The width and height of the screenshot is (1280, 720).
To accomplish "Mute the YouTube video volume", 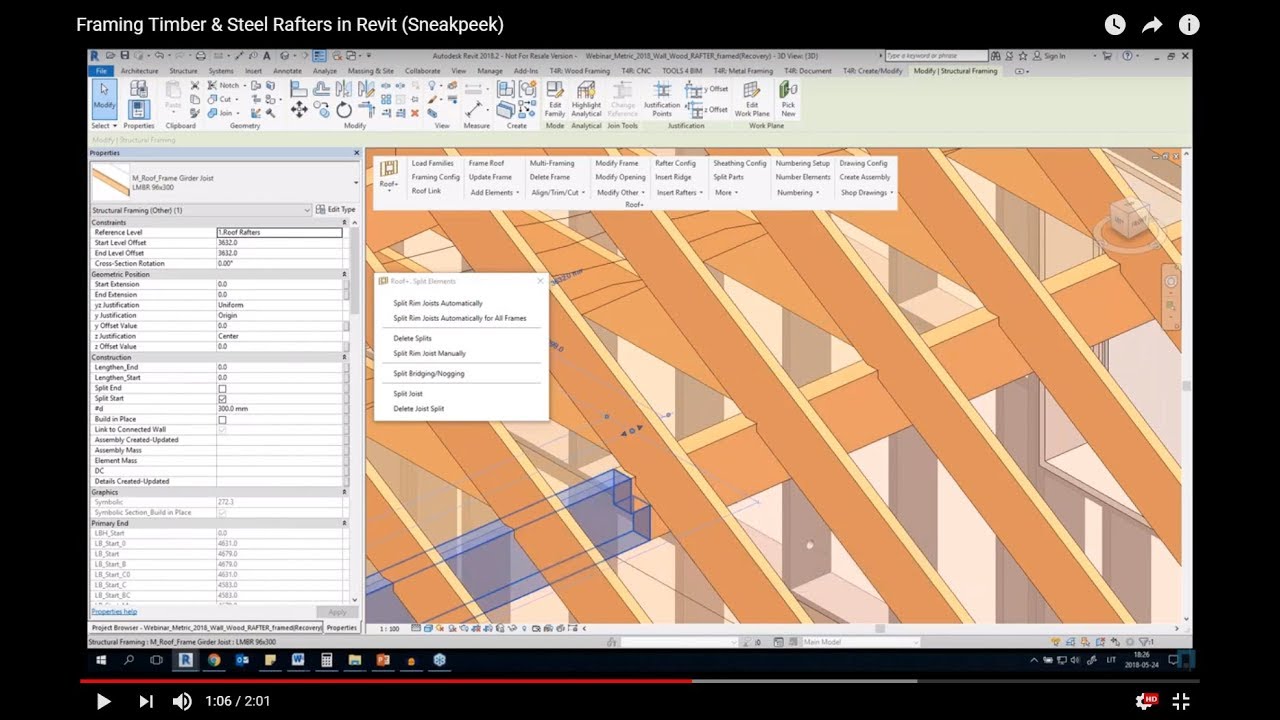I will [x=182, y=701].
